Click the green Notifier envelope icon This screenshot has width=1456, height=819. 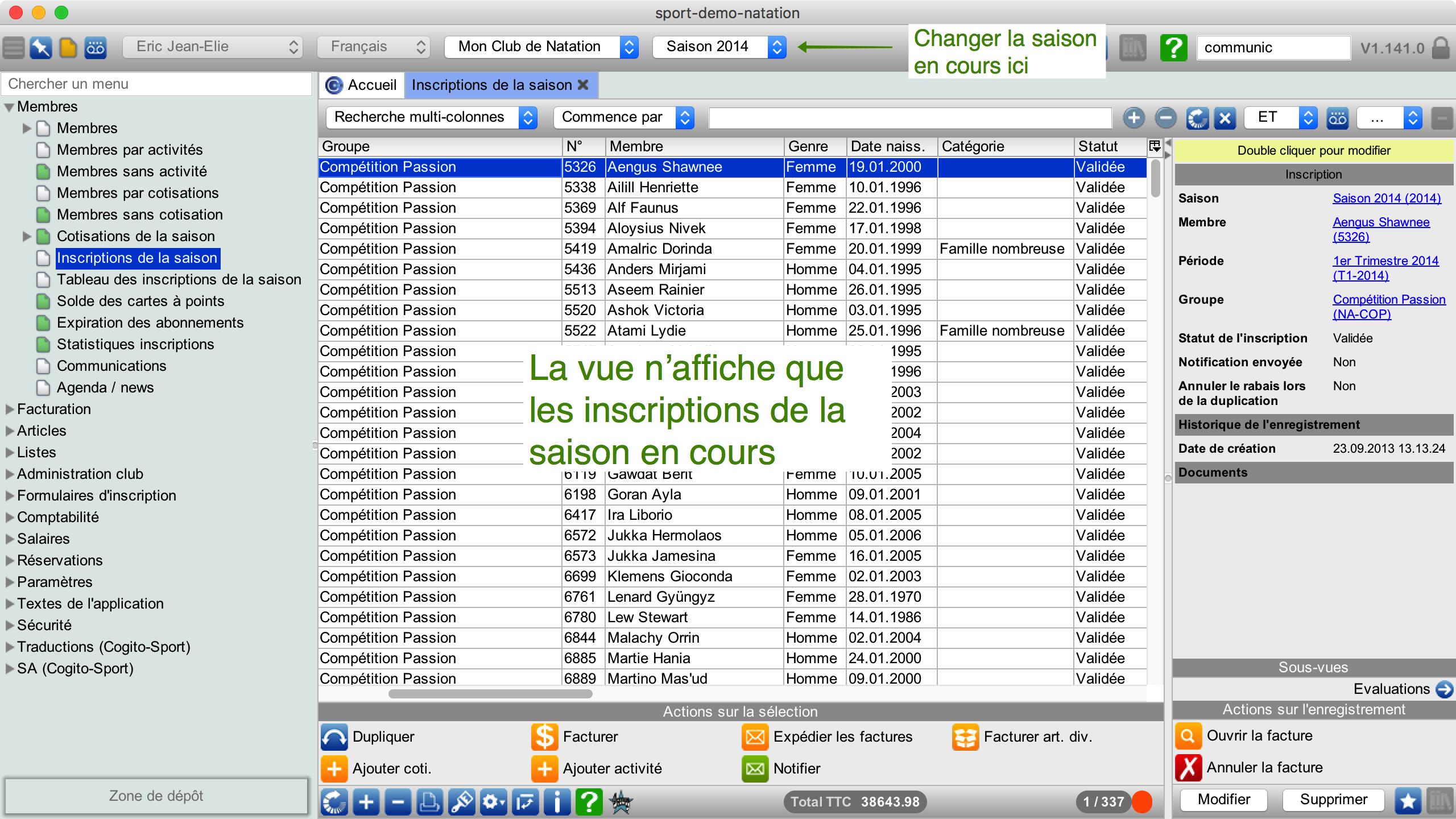(755, 768)
